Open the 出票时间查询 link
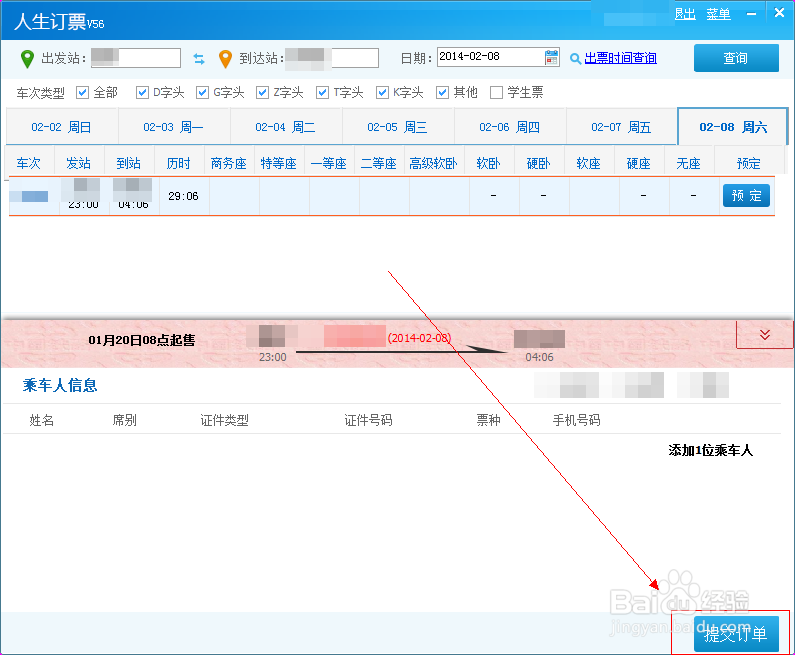 click(x=621, y=58)
